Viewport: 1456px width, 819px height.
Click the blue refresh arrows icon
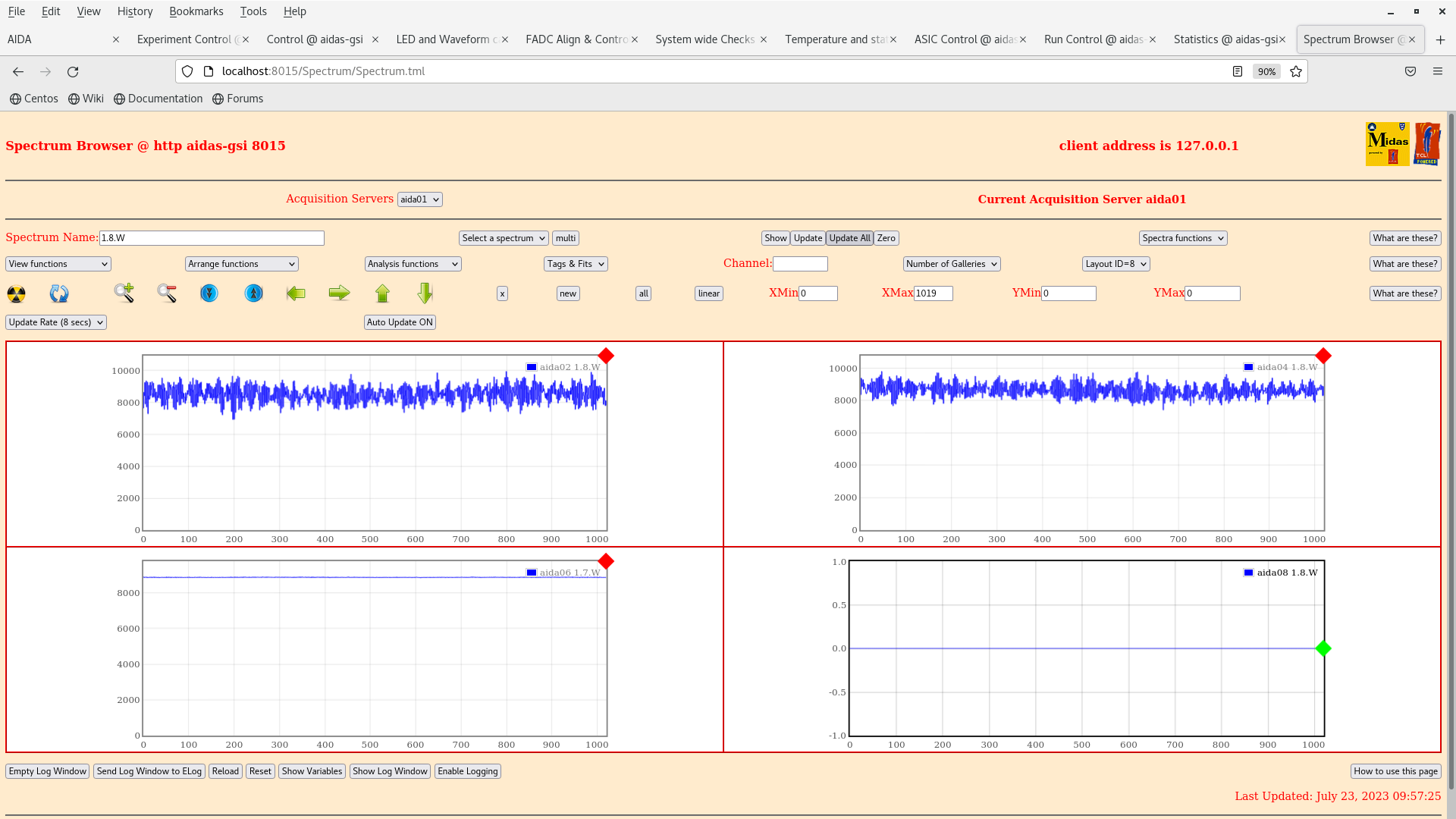click(59, 293)
